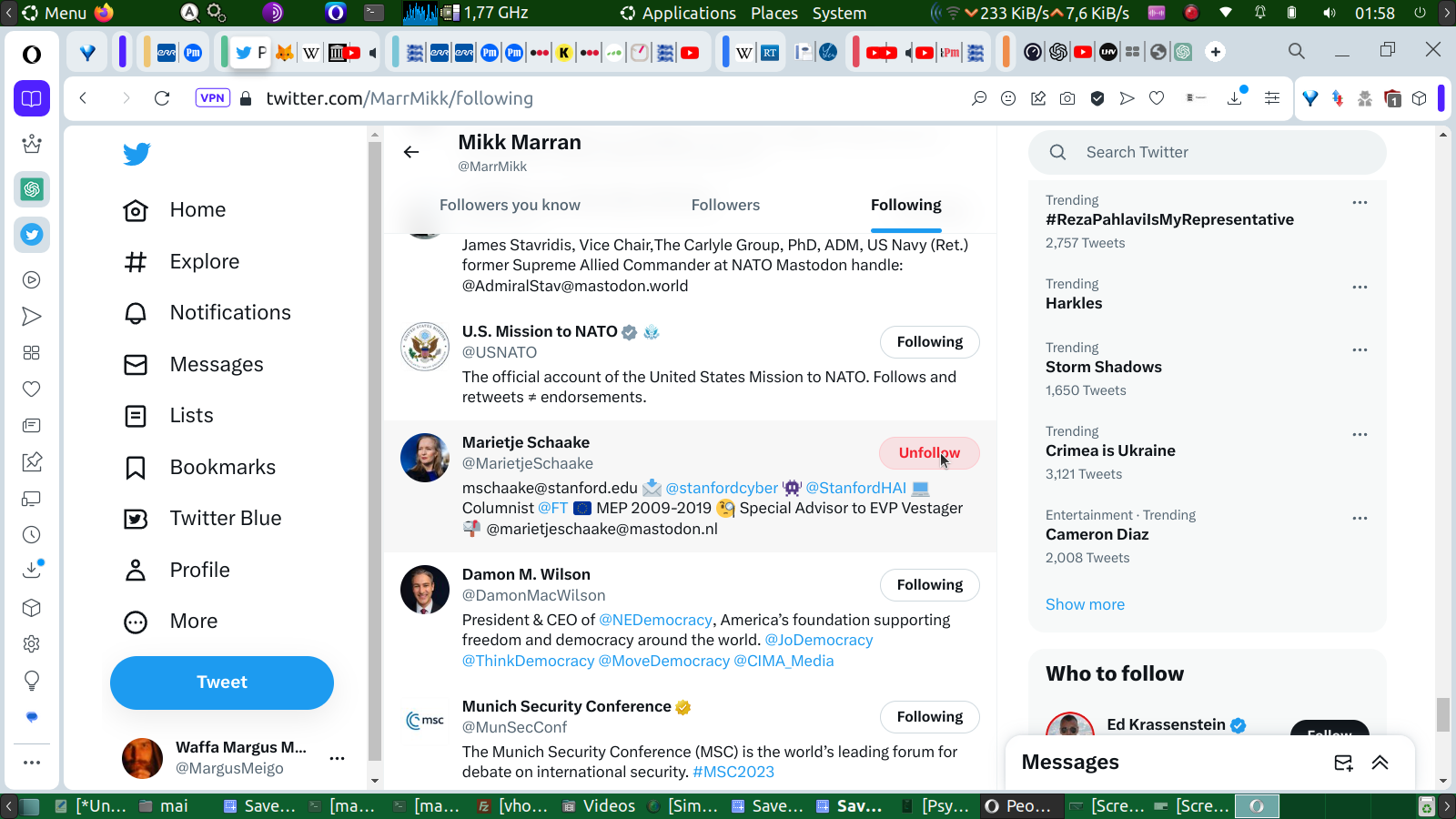Open the @NEDemocracy mention link
This screenshot has width=1456, height=819.
[x=655, y=620]
